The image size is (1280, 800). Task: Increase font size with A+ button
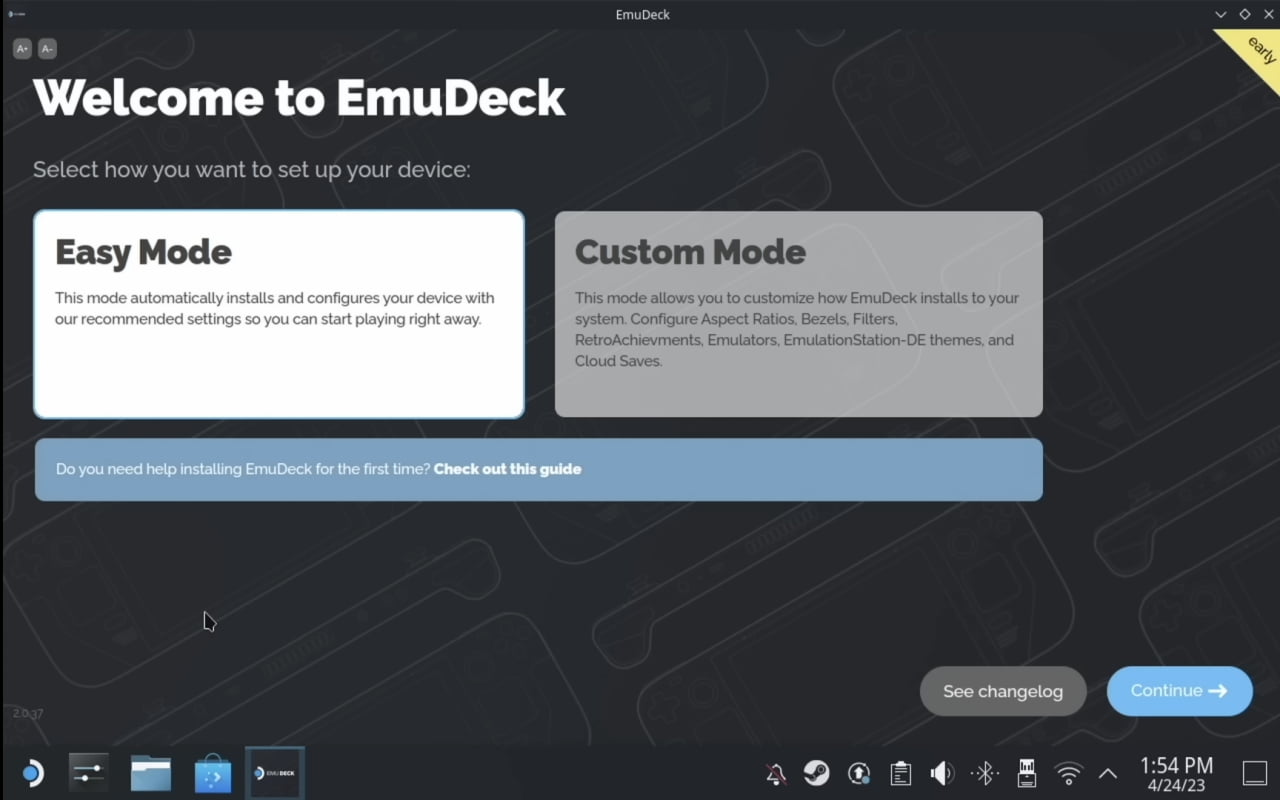[22, 48]
